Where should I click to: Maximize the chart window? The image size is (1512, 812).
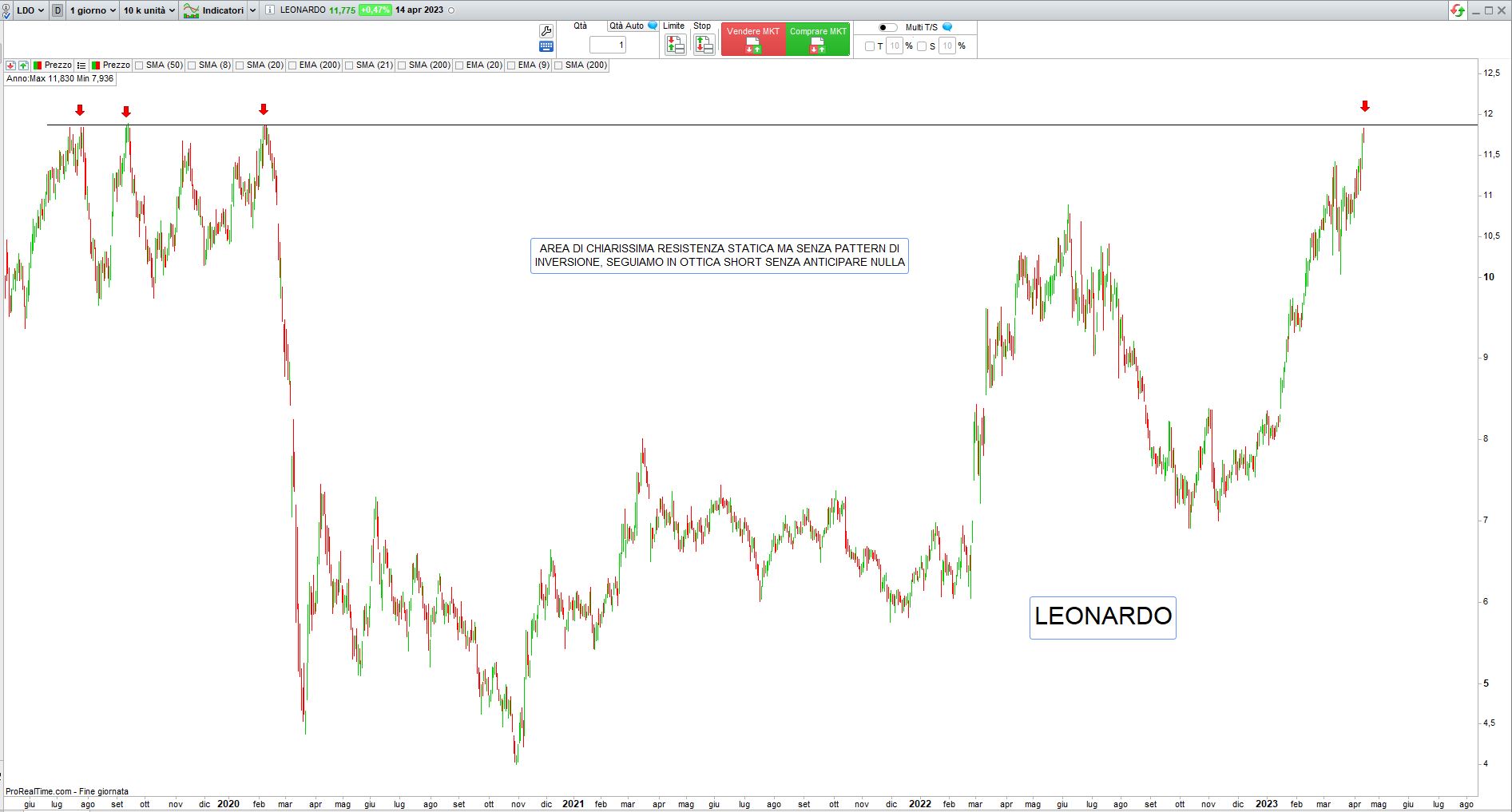coord(1489,10)
